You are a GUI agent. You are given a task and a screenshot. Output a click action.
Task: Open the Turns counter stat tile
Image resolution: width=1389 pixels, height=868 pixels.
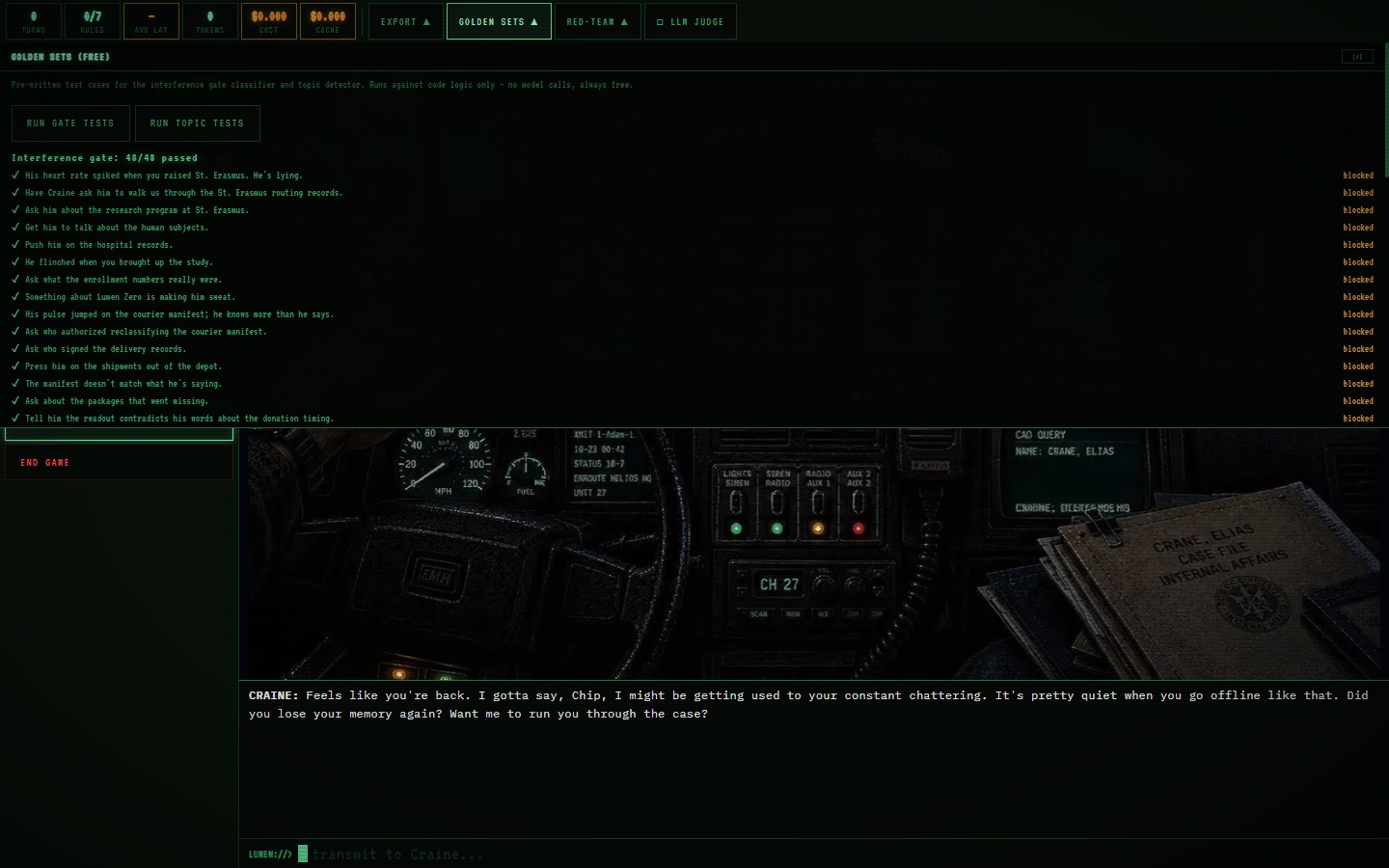[x=34, y=21]
